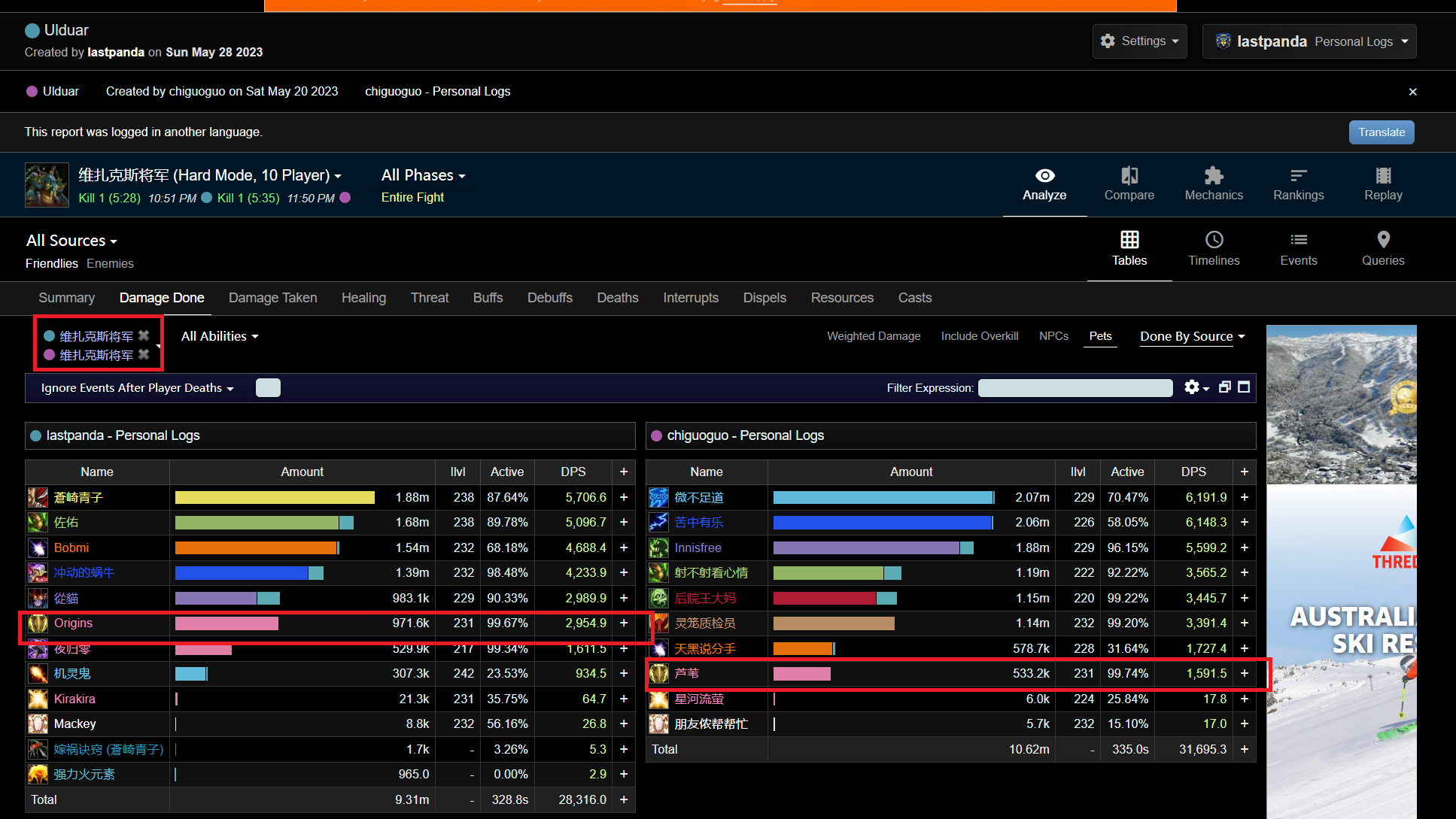Viewport: 1456px width, 819px height.
Task: Toggle the Include Overkill option
Action: click(x=979, y=336)
